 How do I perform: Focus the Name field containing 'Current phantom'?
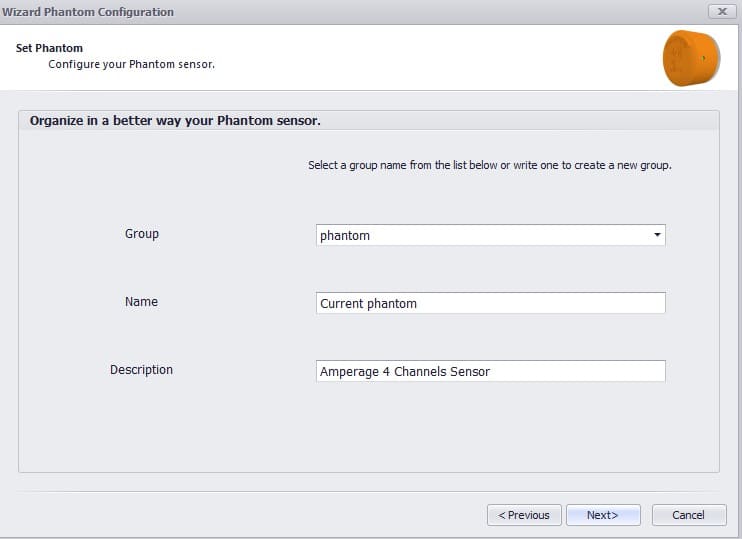pyautogui.click(x=491, y=303)
